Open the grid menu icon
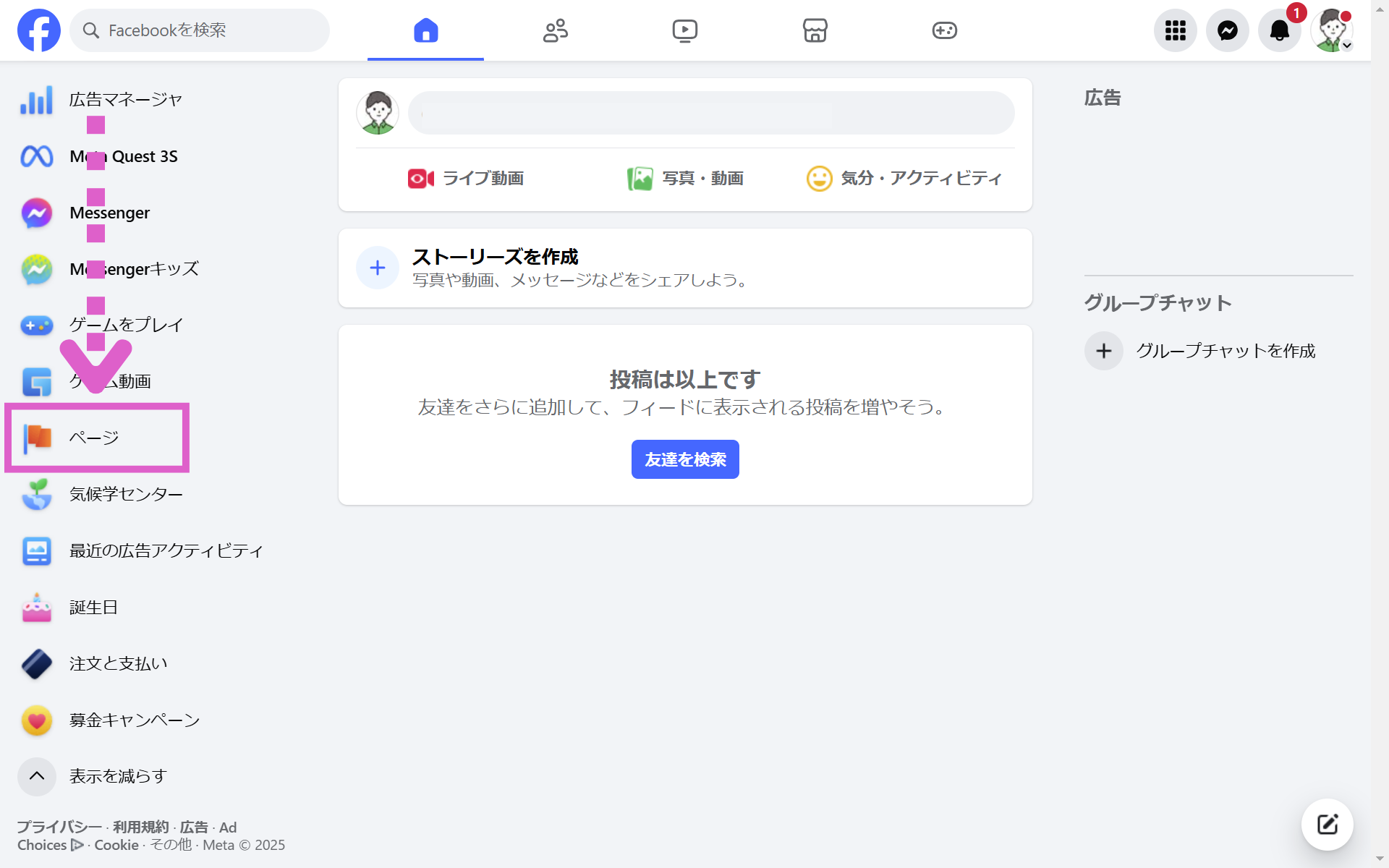The height and width of the screenshot is (868, 1389). pos(1175,30)
